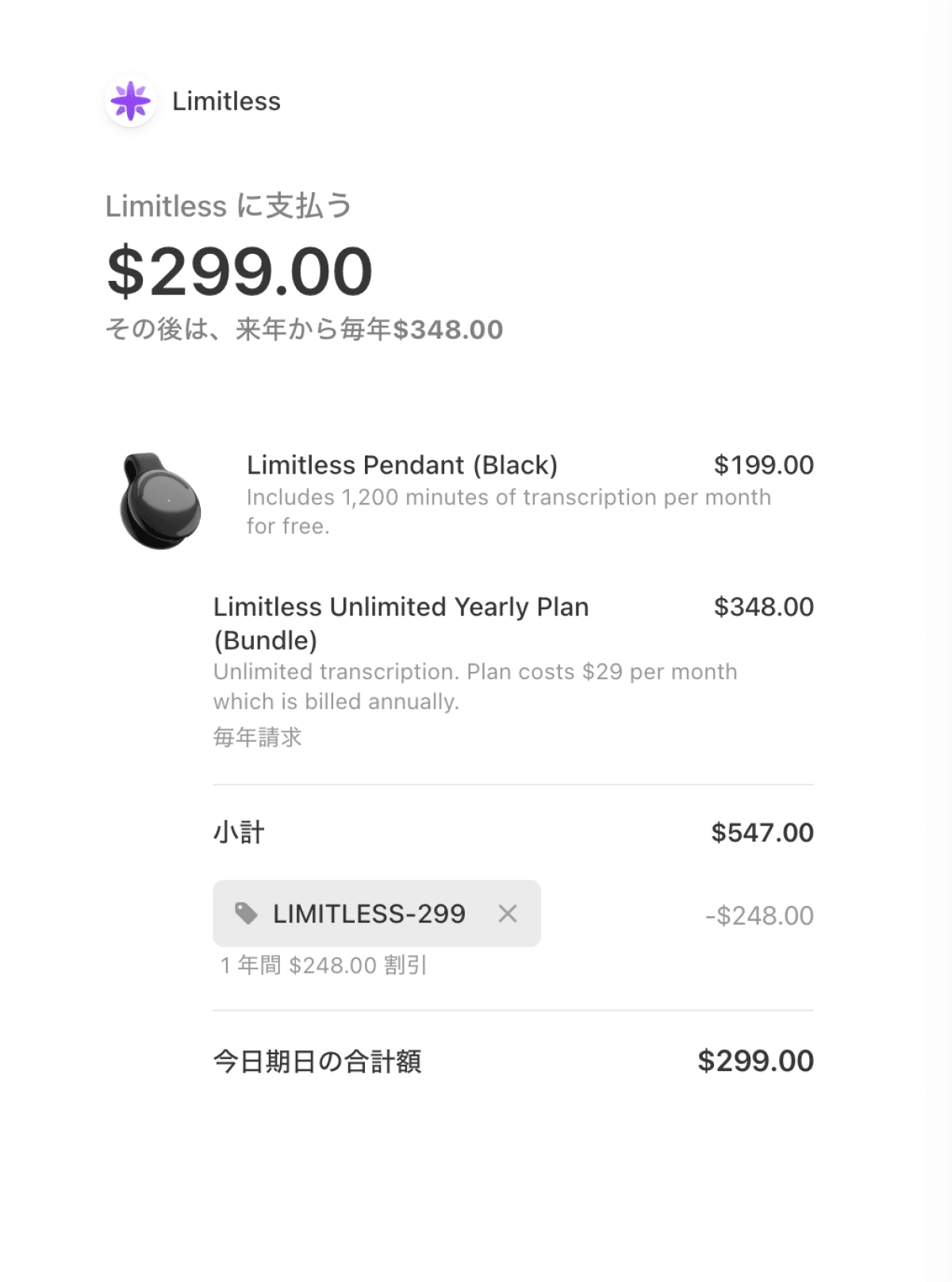Click the 1年間 $248.00 割引 note

click(324, 965)
